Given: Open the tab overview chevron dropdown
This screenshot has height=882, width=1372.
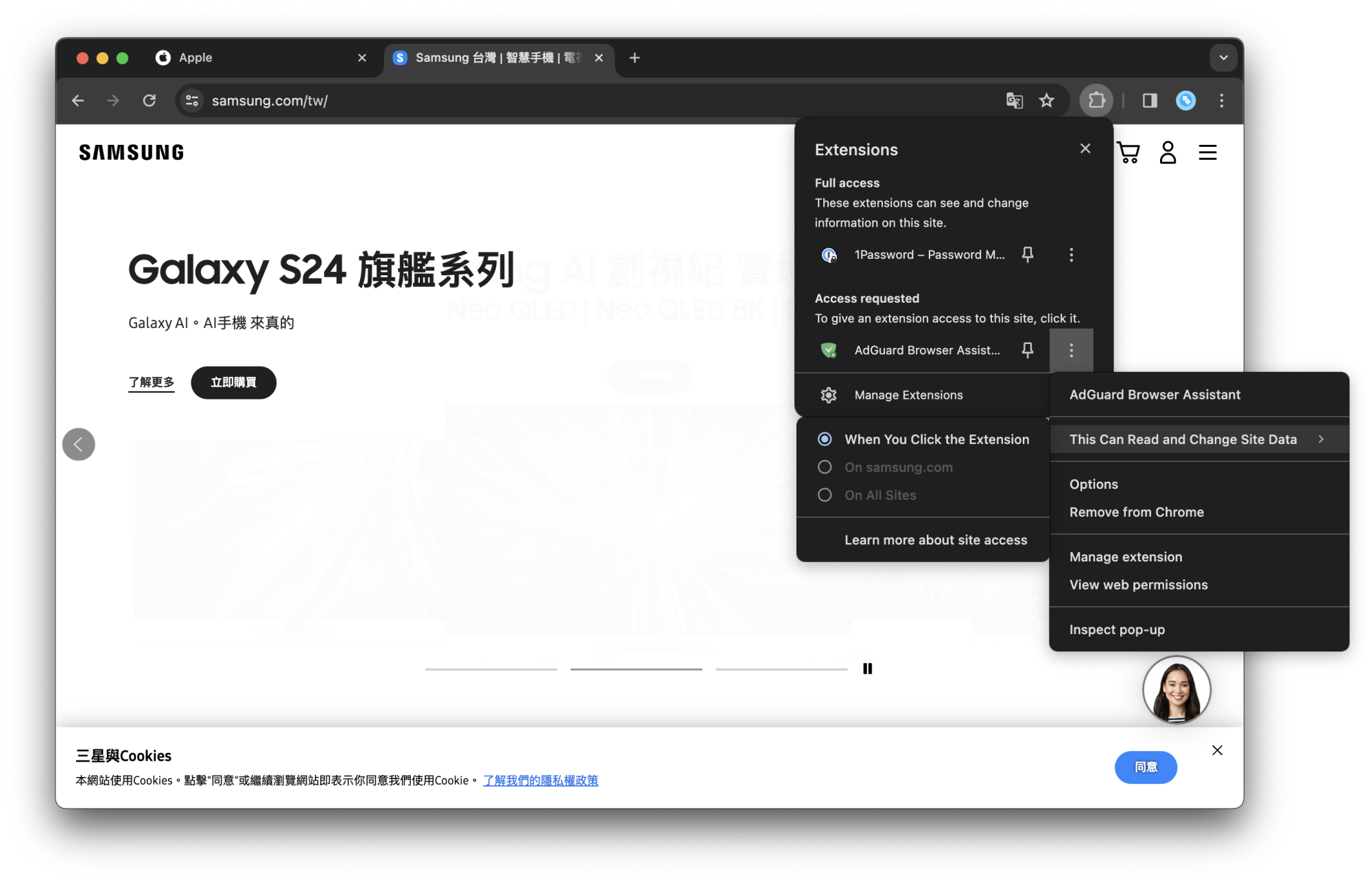Looking at the screenshot, I should coord(1223,58).
